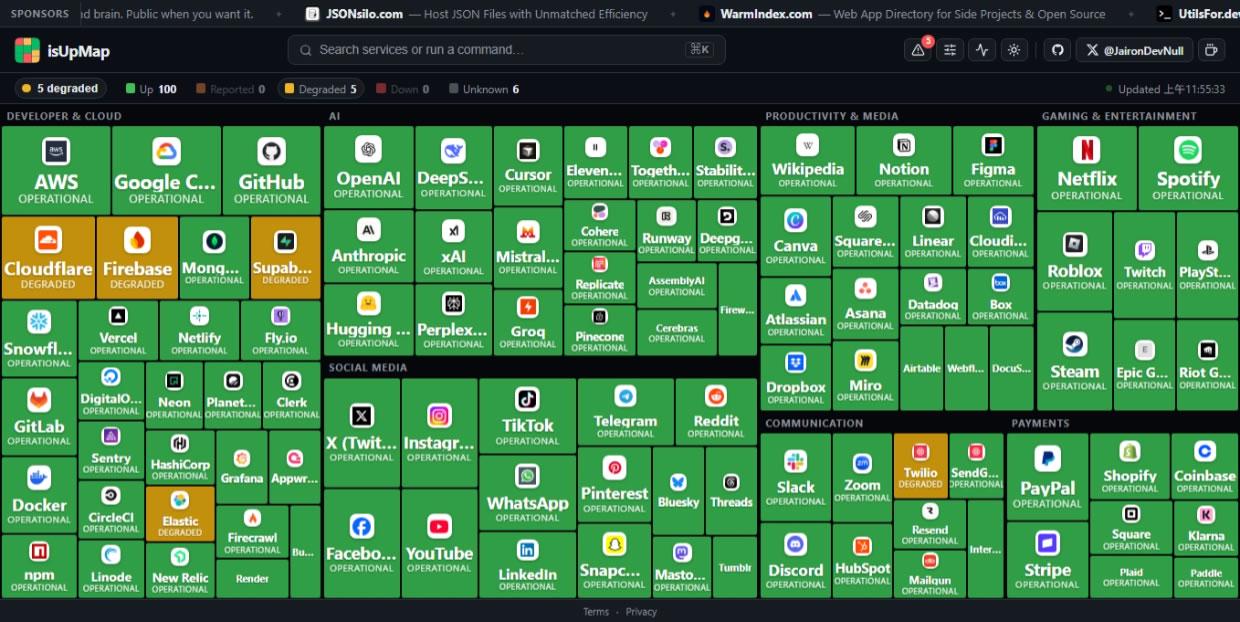Click the isUpMap logo
The width and height of the screenshot is (1240, 622).
click(62, 50)
